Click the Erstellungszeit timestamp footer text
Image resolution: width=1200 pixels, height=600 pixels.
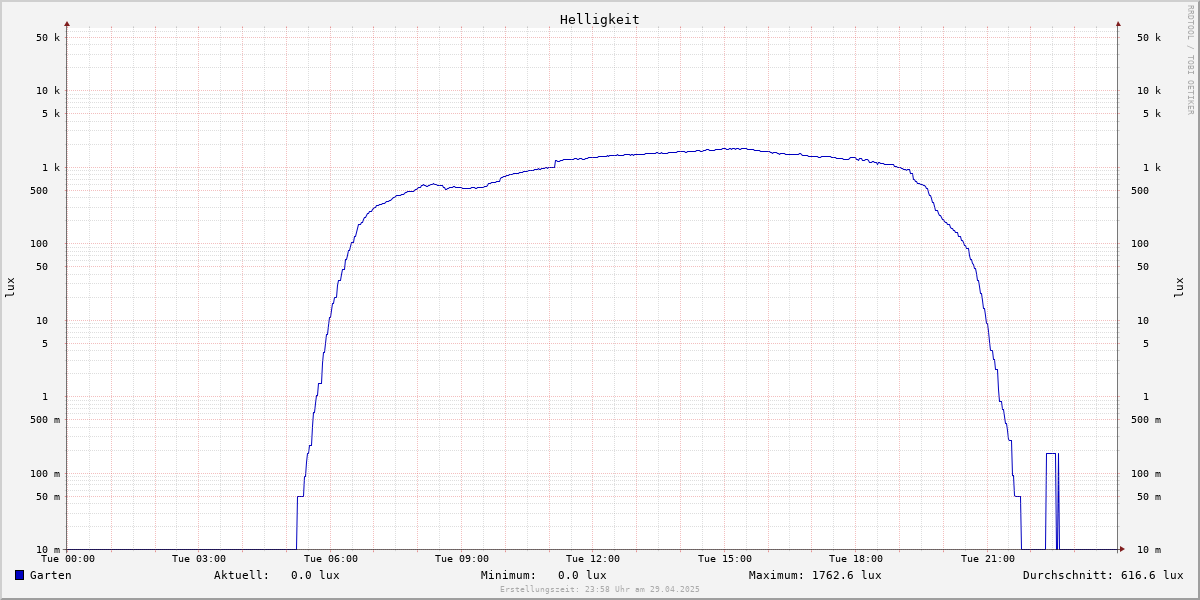(600, 589)
